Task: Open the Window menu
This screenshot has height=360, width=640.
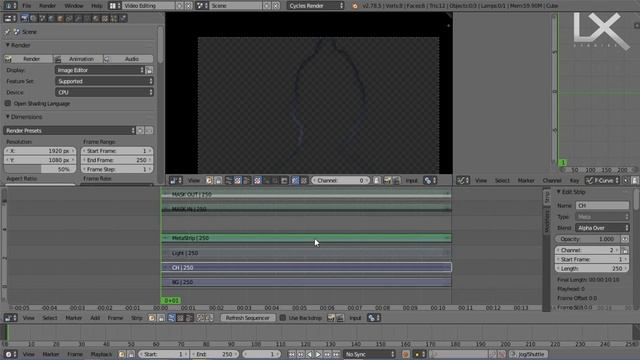Action: tap(74, 6)
